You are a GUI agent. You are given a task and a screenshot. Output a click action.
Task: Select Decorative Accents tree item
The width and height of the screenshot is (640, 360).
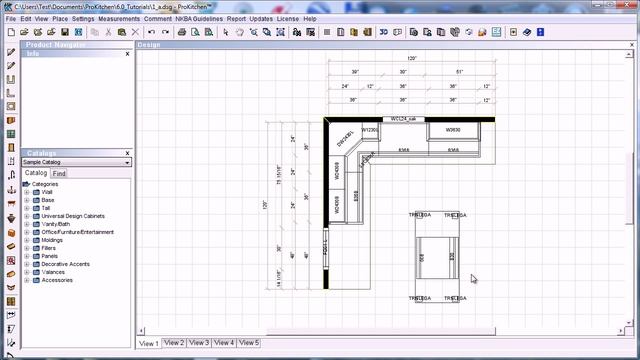[x=65, y=264]
